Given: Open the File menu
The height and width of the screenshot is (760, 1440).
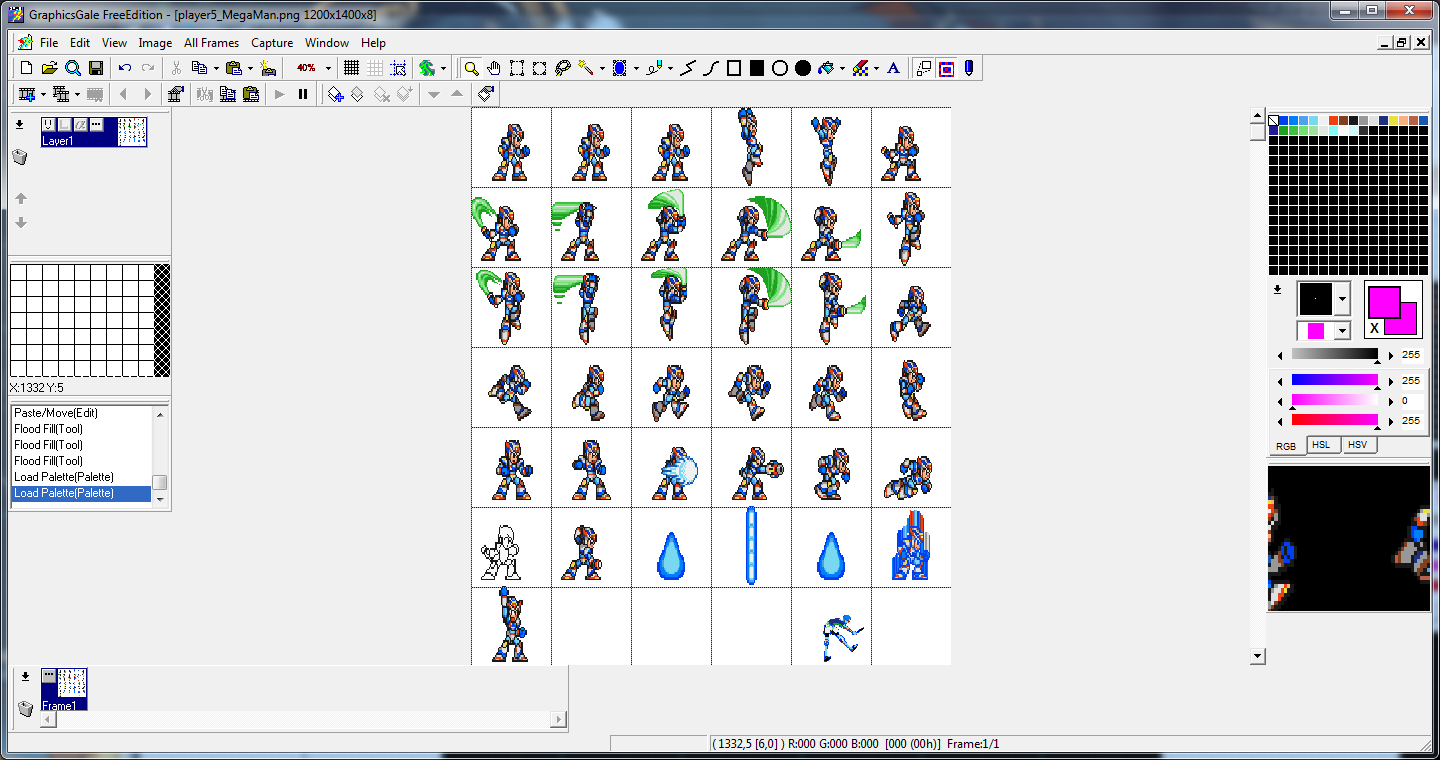Looking at the screenshot, I should (49, 43).
